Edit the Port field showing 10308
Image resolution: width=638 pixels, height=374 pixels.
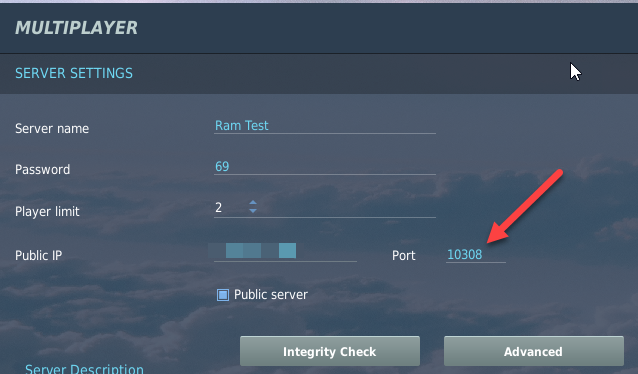[476, 255]
